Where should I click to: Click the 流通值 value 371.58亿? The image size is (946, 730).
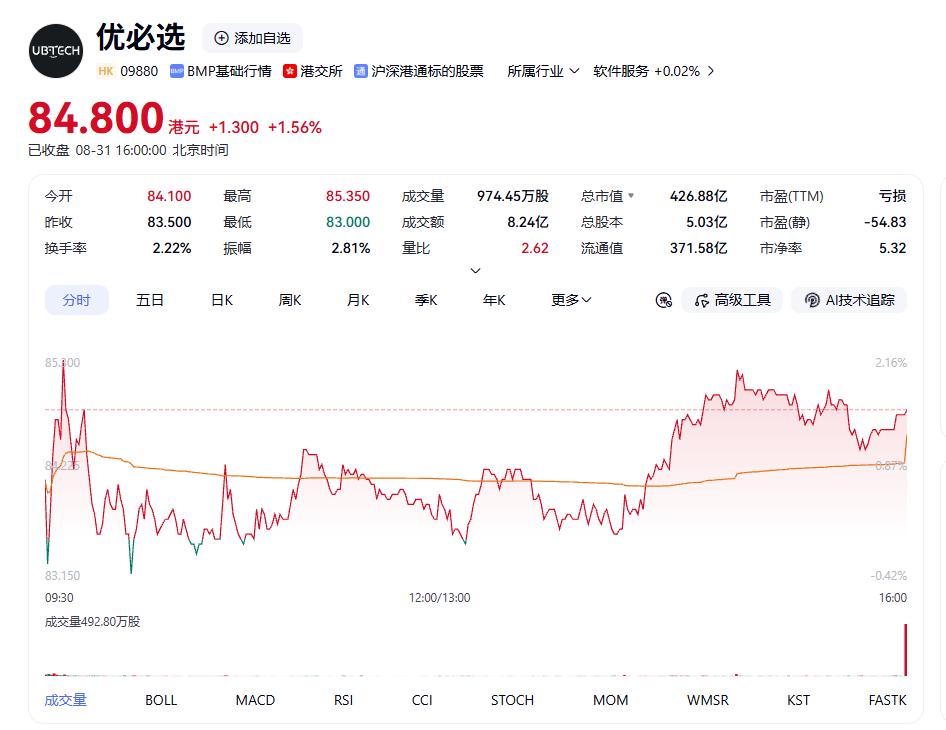point(698,248)
